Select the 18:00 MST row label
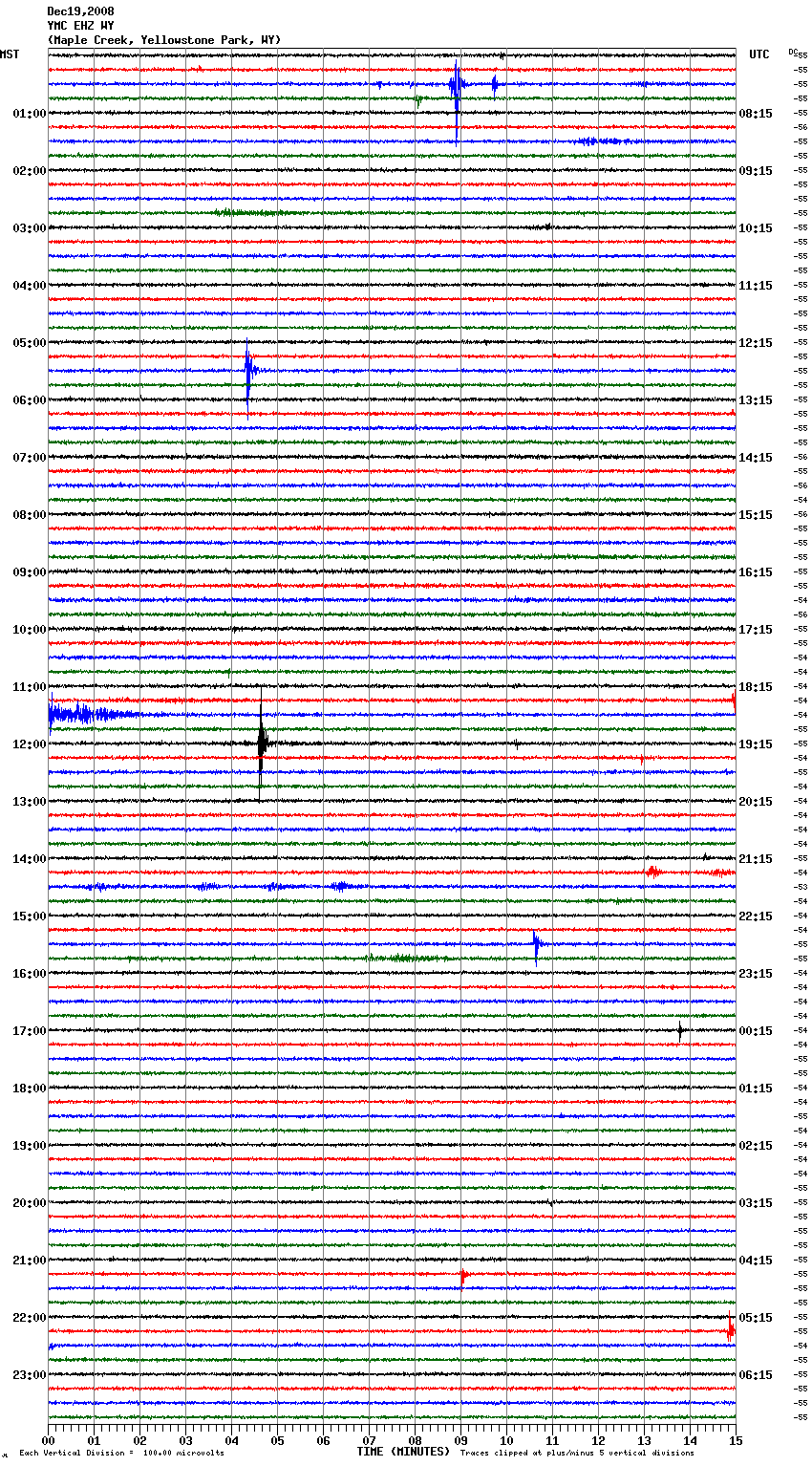Viewport: 812px width, 1466px height. tap(30, 1089)
